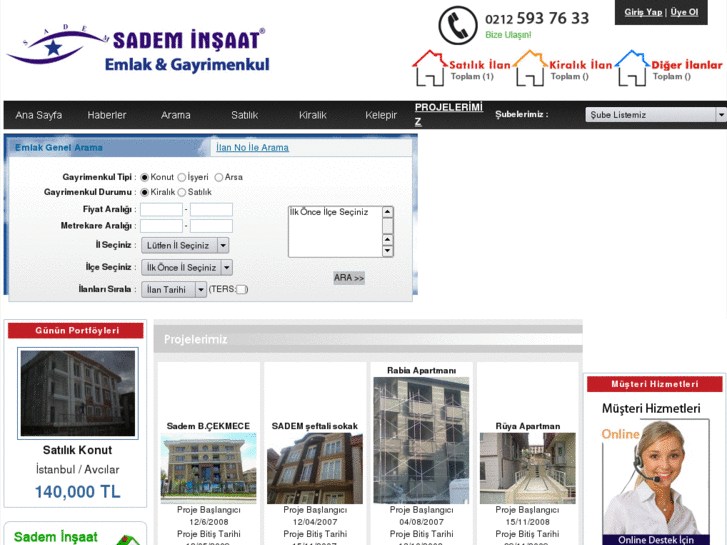Click the minimum Fiyat Aralığı field

[x=161, y=210]
